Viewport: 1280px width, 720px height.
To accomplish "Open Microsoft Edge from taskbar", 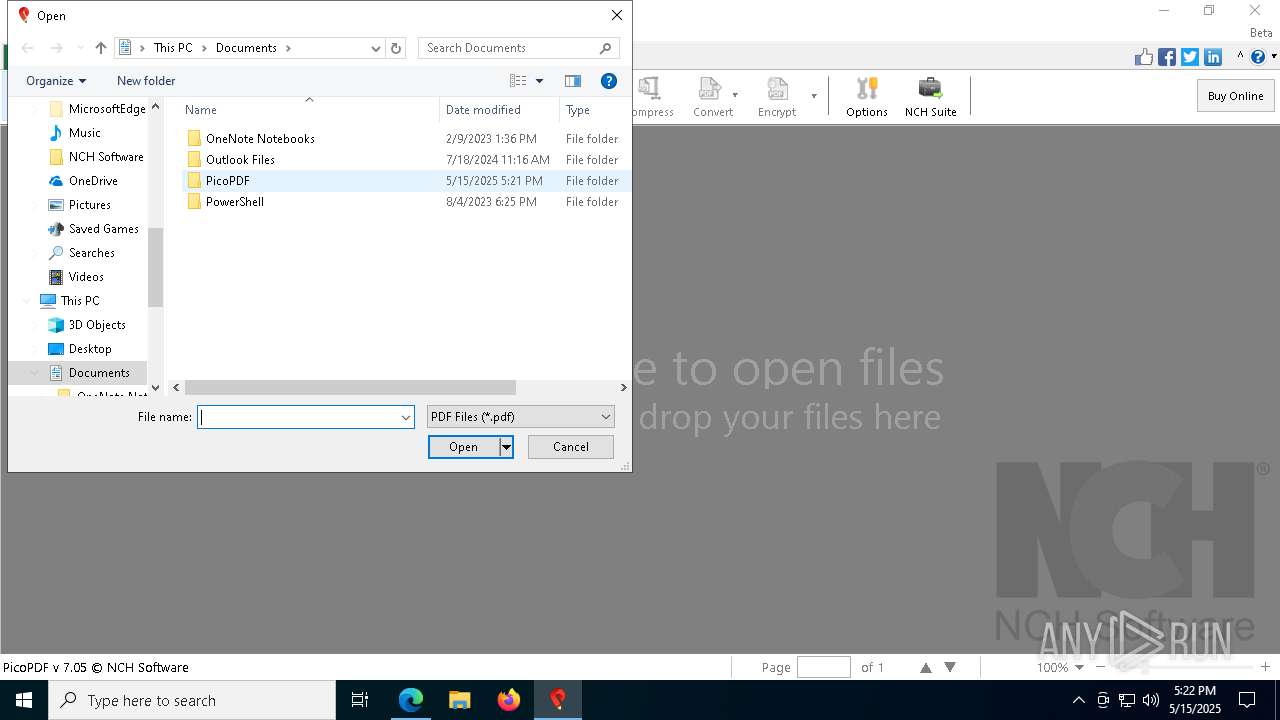I will point(411,700).
